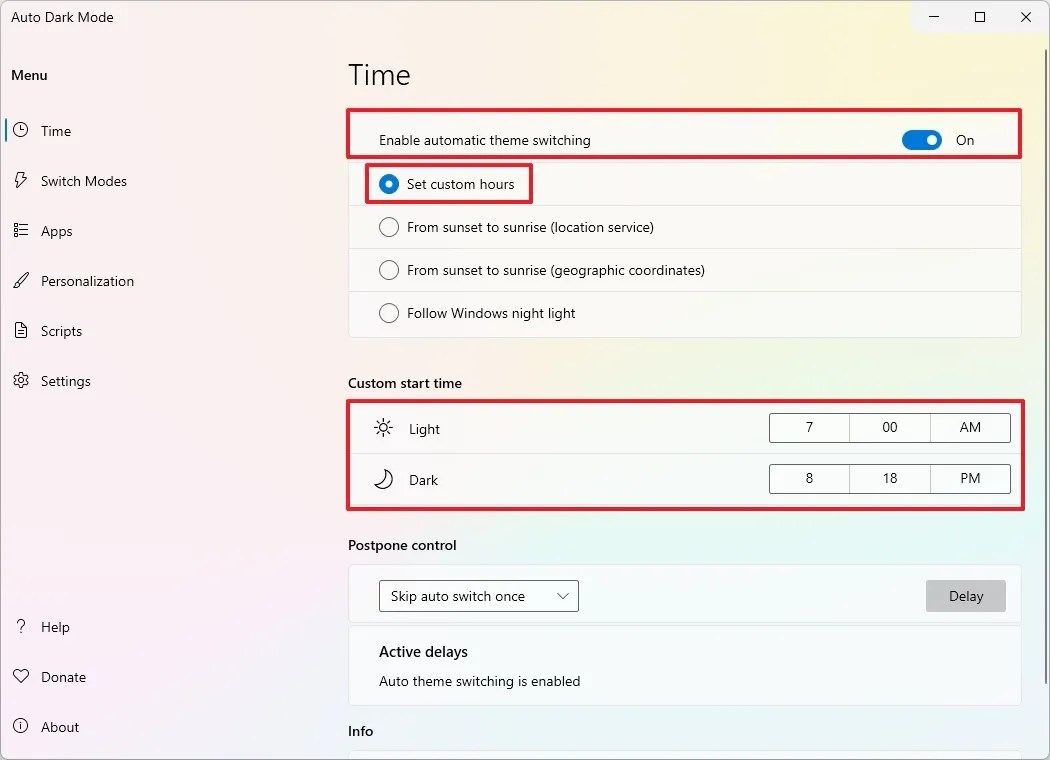Disable automatic theme switching

point(921,140)
